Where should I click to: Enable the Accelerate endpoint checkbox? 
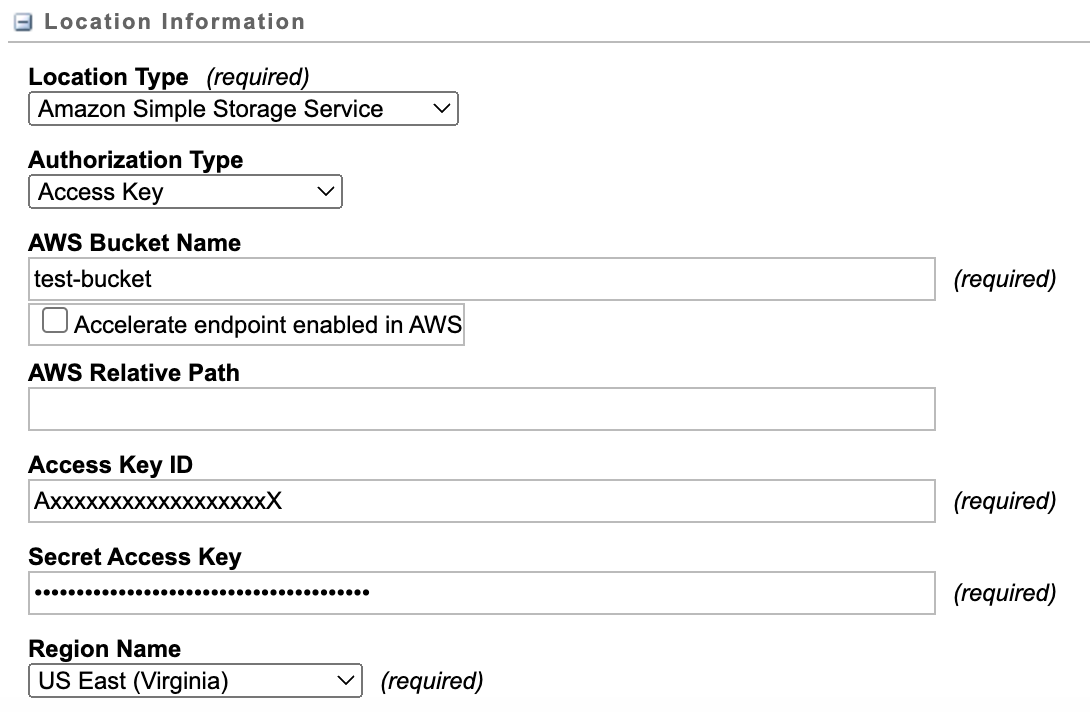tap(55, 321)
